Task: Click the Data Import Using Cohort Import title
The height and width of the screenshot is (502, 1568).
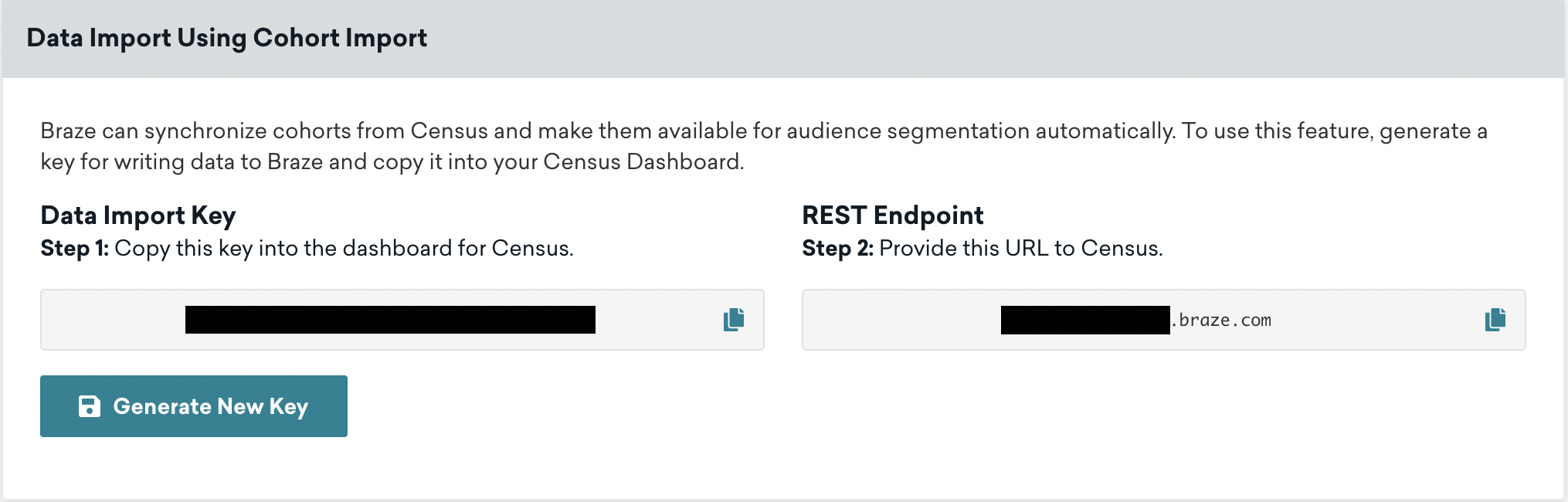Action: pyautogui.click(x=226, y=38)
